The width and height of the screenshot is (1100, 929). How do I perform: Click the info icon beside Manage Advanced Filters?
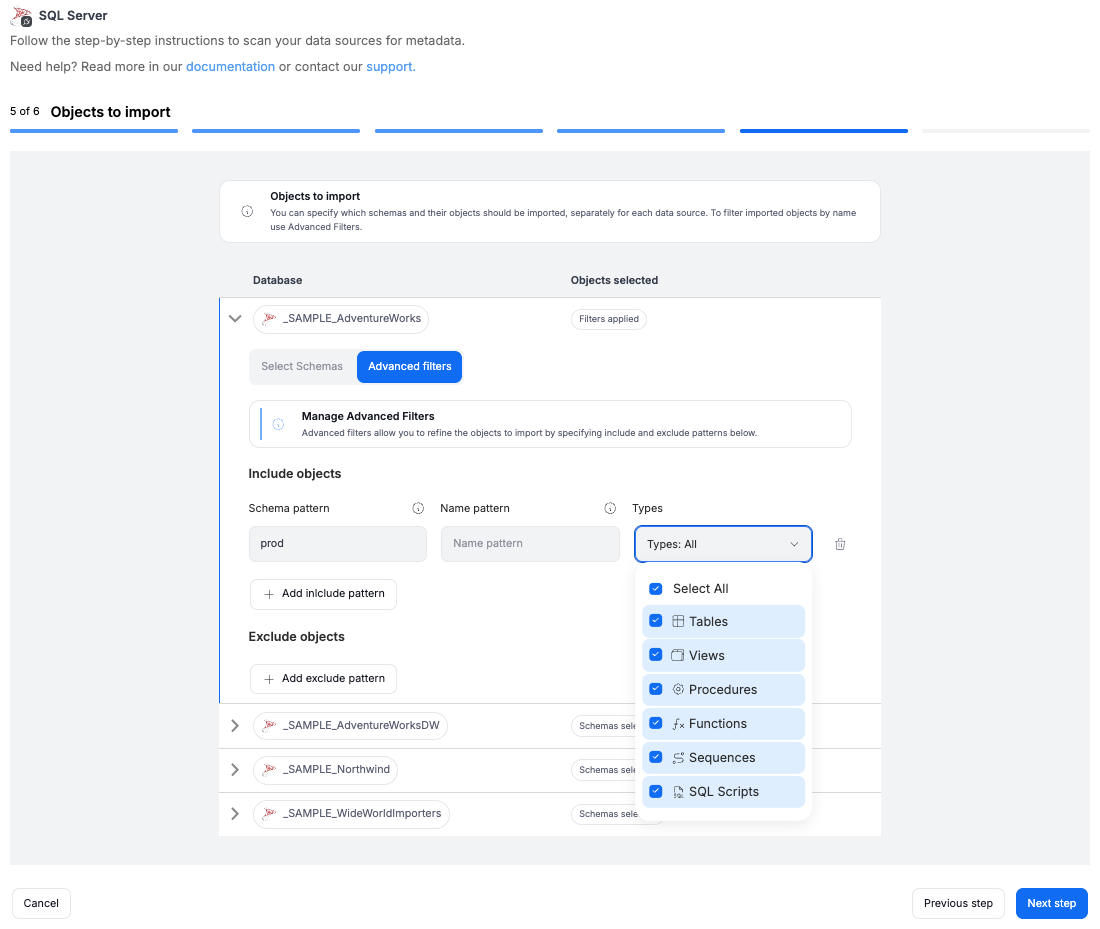point(279,424)
